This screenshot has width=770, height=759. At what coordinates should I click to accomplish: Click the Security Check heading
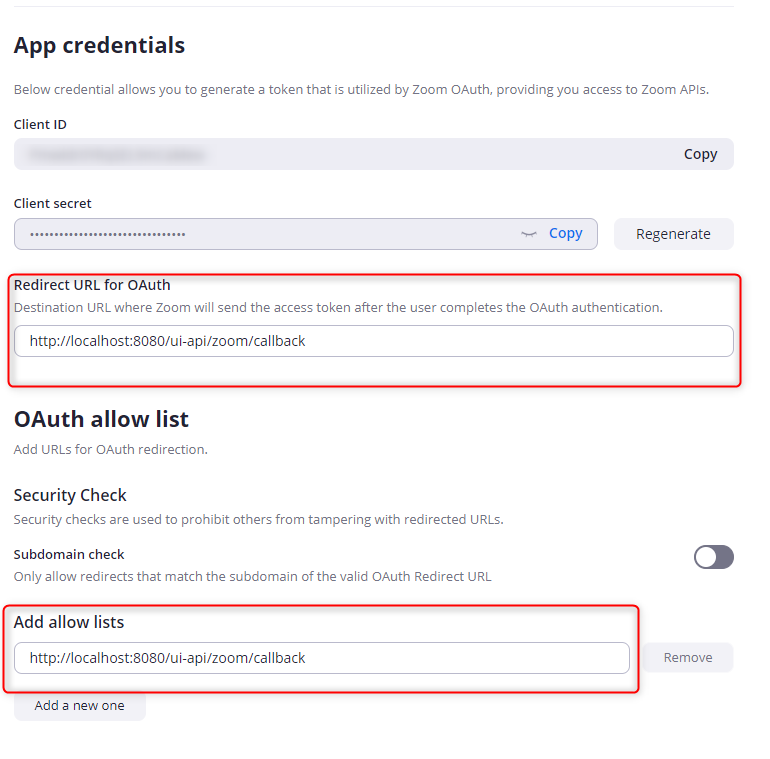coord(70,495)
